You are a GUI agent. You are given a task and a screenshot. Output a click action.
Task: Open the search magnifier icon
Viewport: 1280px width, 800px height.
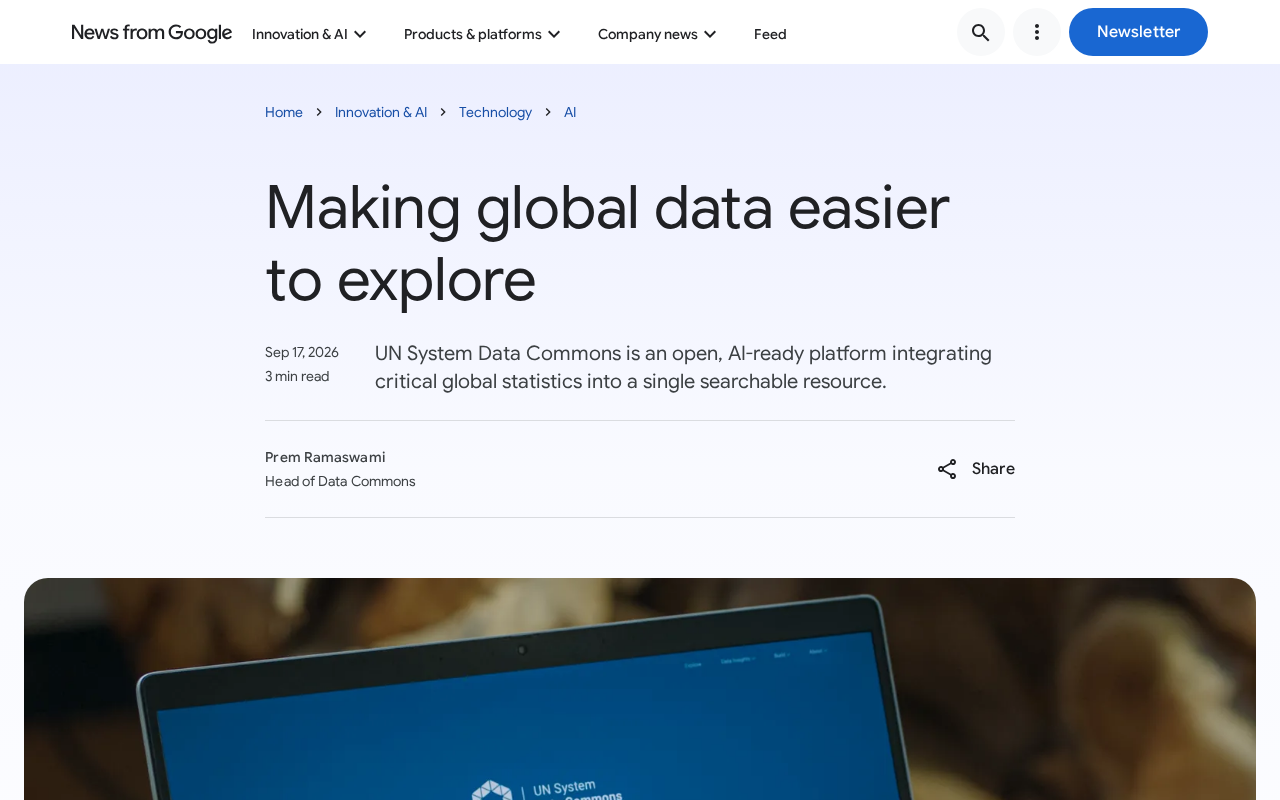click(981, 32)
